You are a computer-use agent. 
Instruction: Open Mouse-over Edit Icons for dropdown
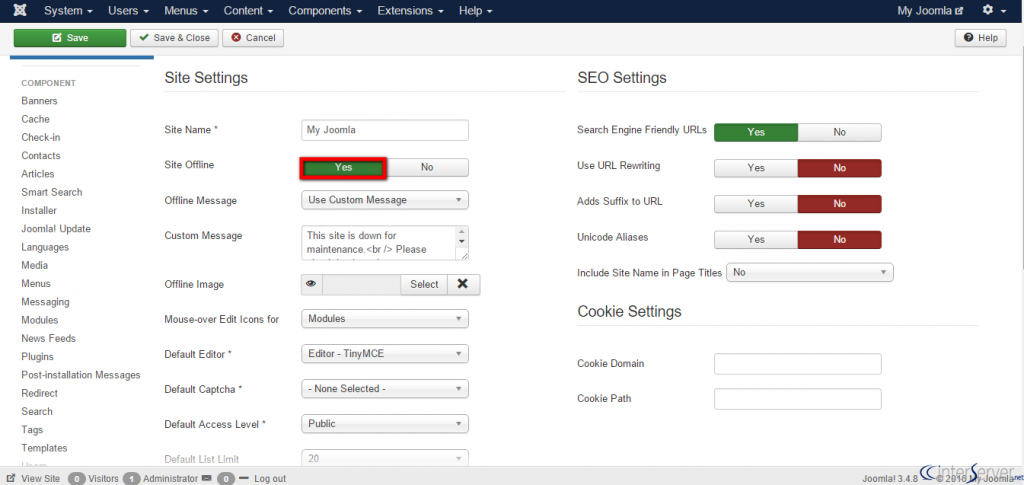pos(385,319)
